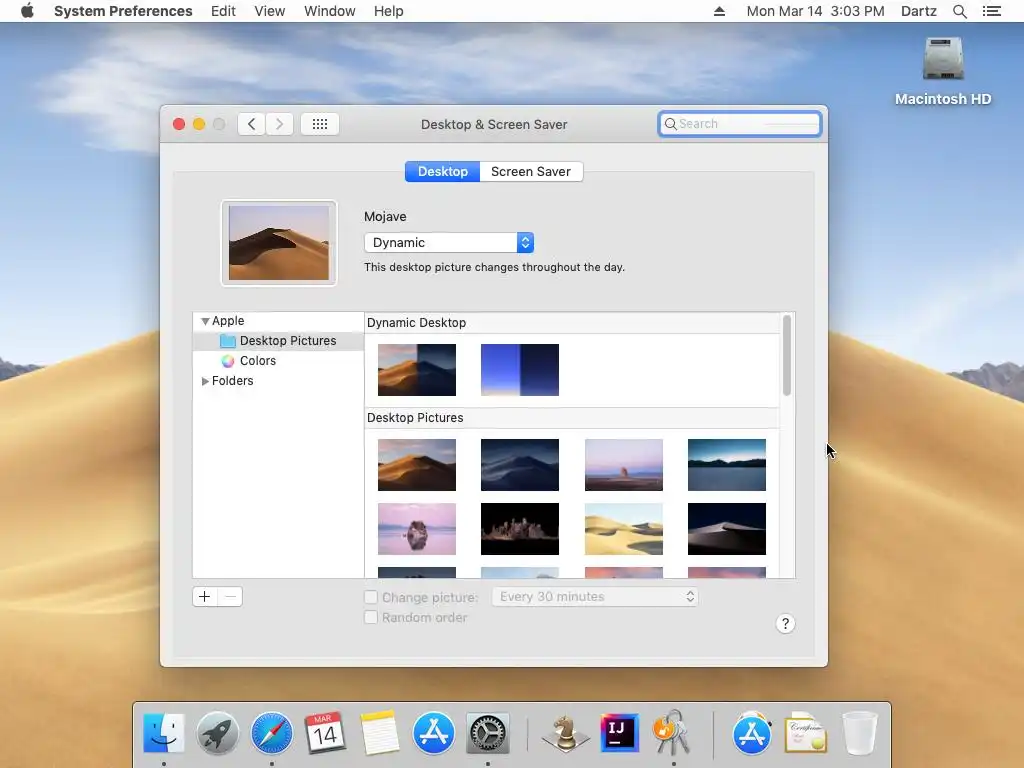Screen dimensions: 1024x768
Task: Open App Store left of System Preferences
Action: pyautogui.click(x=433, y=733)
